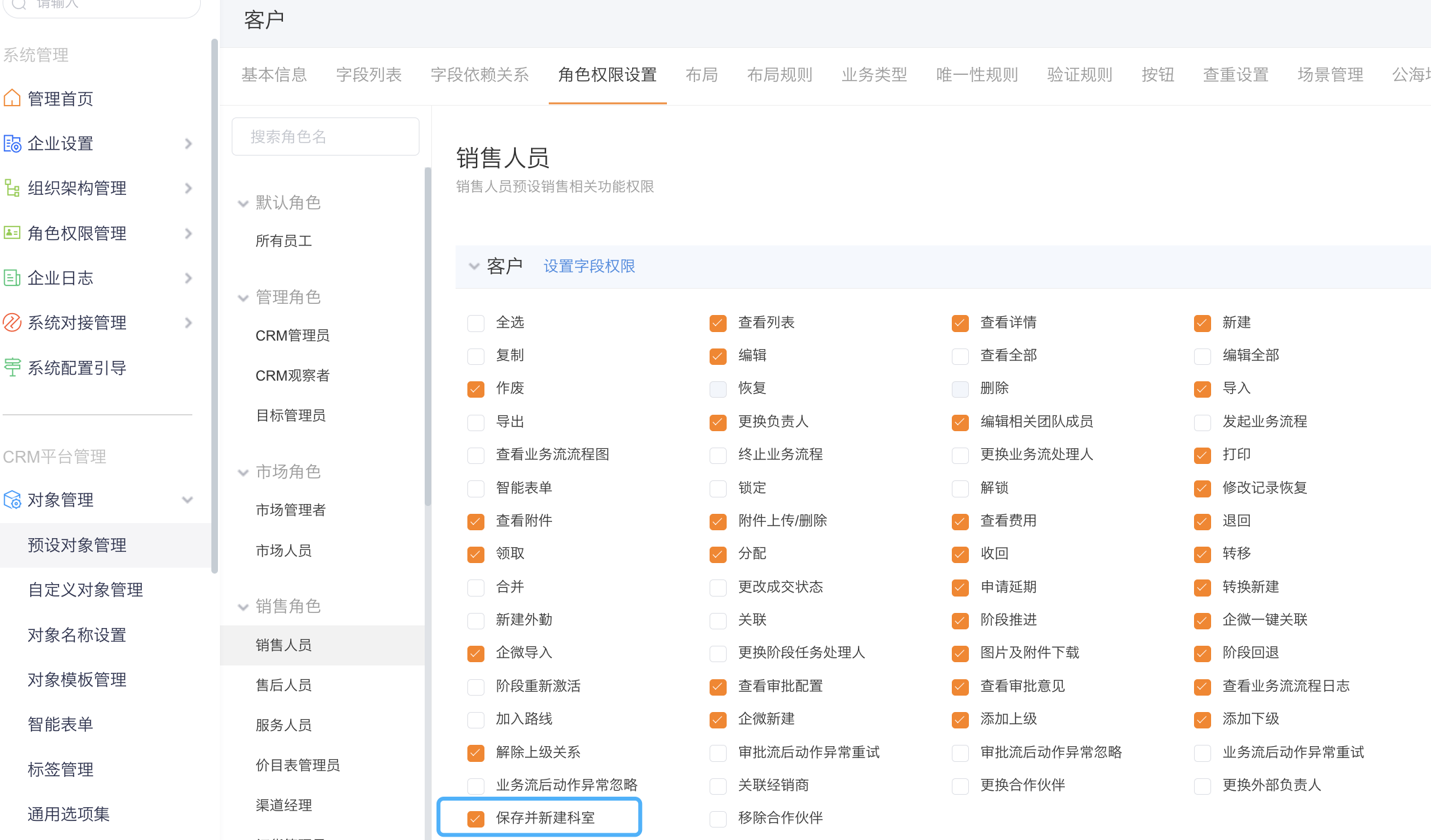Click the 搜索角色名 search field
This screenshot has width=1431, height=840.
coord(326,136)
